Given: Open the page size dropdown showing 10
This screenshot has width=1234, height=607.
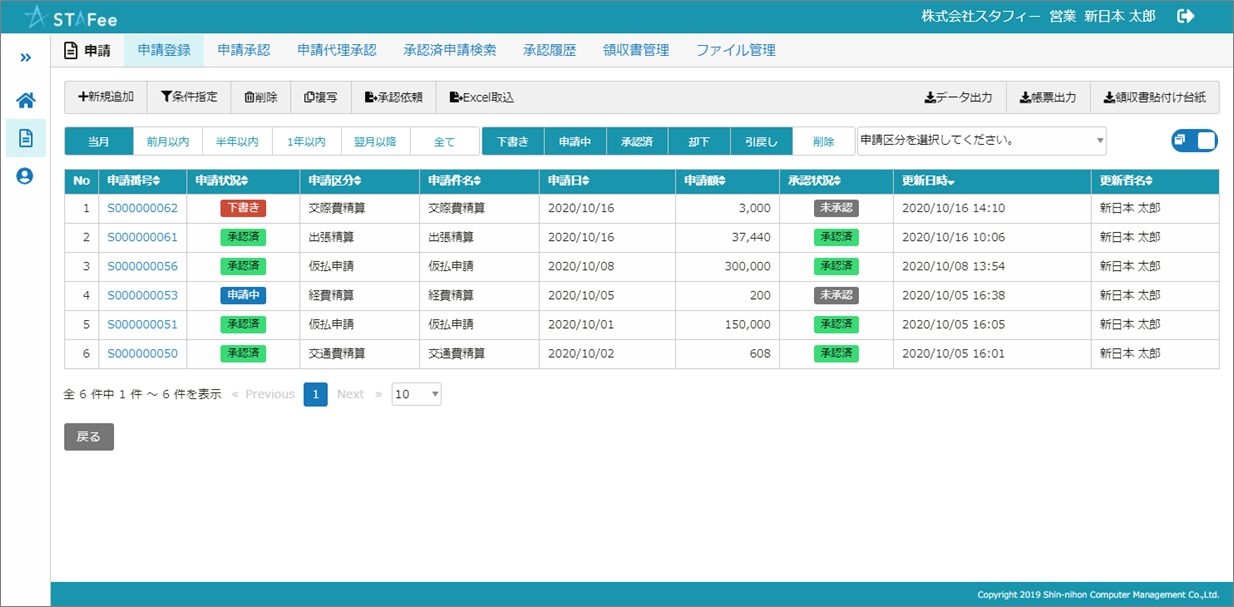Looking at the screenshot, I should tap(416, 394).
